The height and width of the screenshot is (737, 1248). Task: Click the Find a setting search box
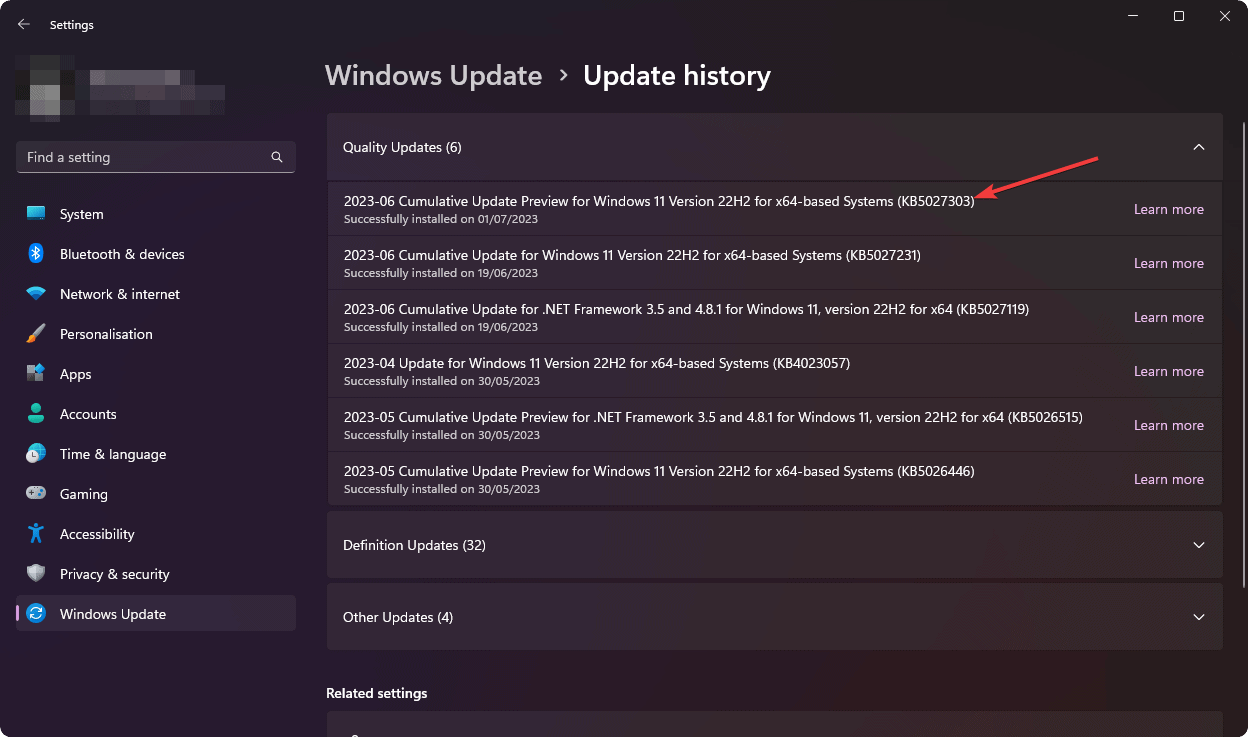pos(140,157)
